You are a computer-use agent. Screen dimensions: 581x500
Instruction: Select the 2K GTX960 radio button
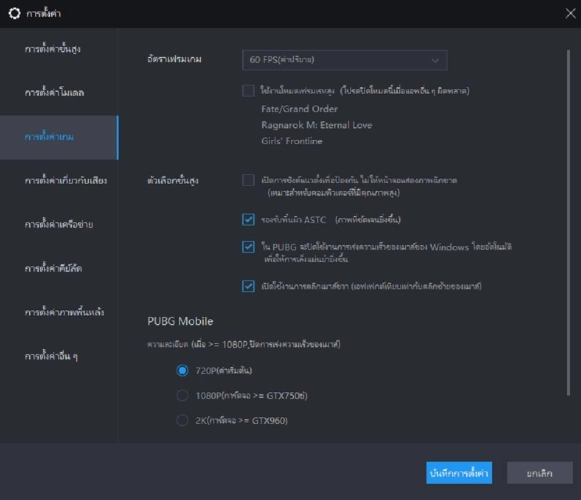(182, 420)
